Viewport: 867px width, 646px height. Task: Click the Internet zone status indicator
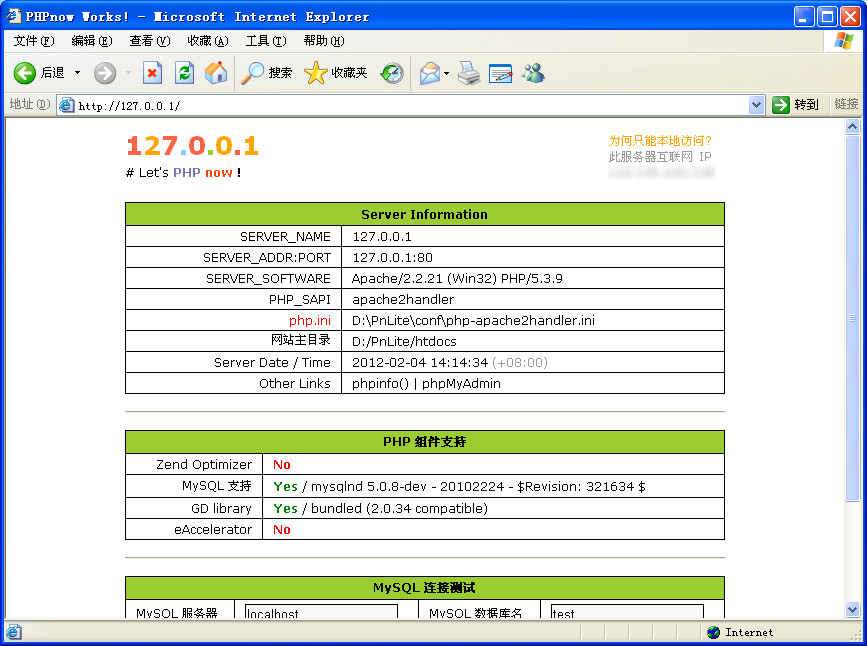pos(741,632)
